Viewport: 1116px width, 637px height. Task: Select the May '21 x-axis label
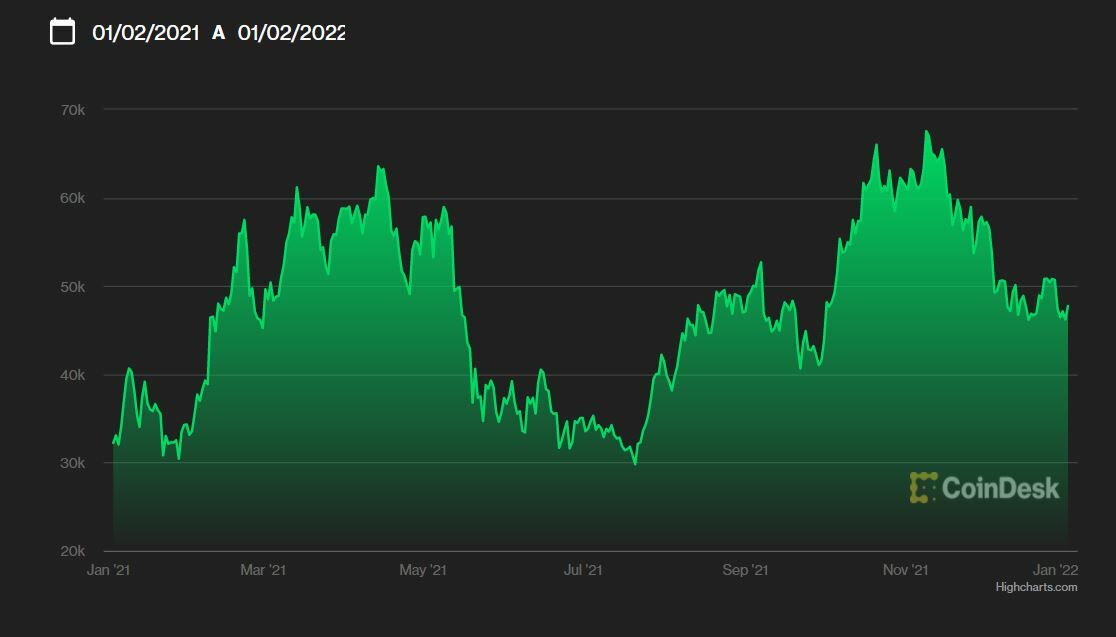coord(423,569)
